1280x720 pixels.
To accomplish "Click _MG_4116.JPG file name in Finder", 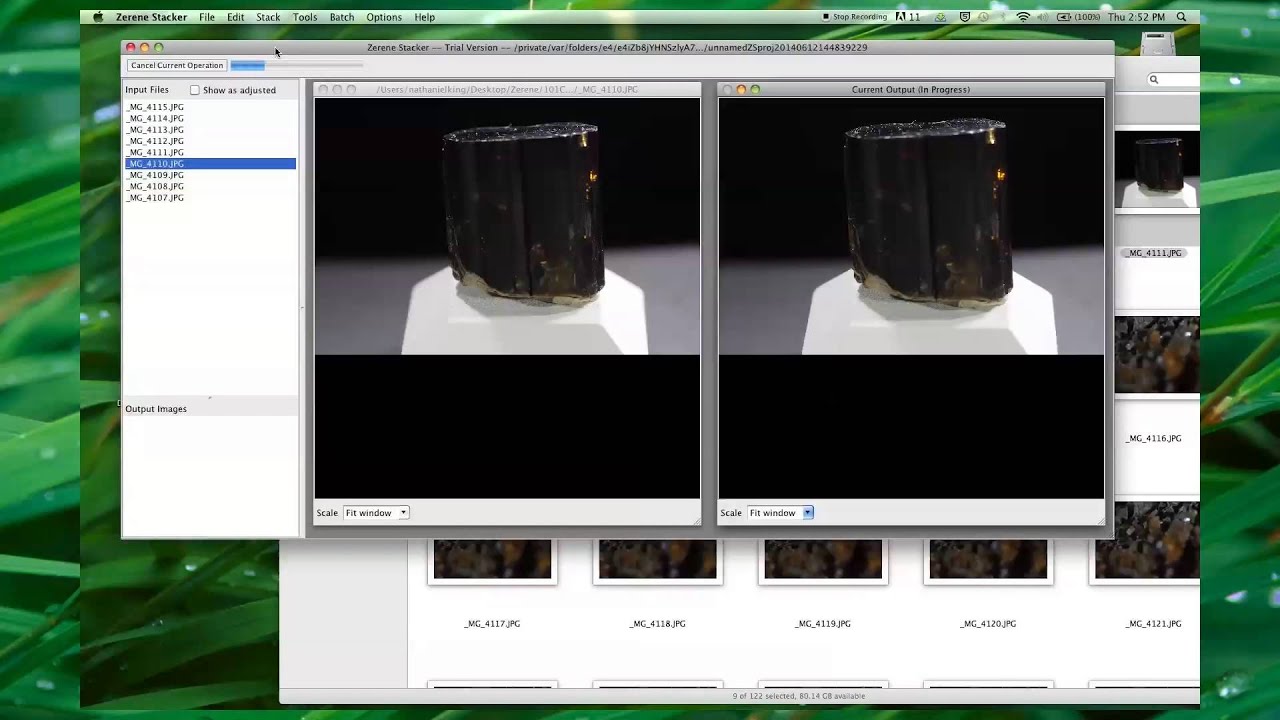I will 1153,439.
